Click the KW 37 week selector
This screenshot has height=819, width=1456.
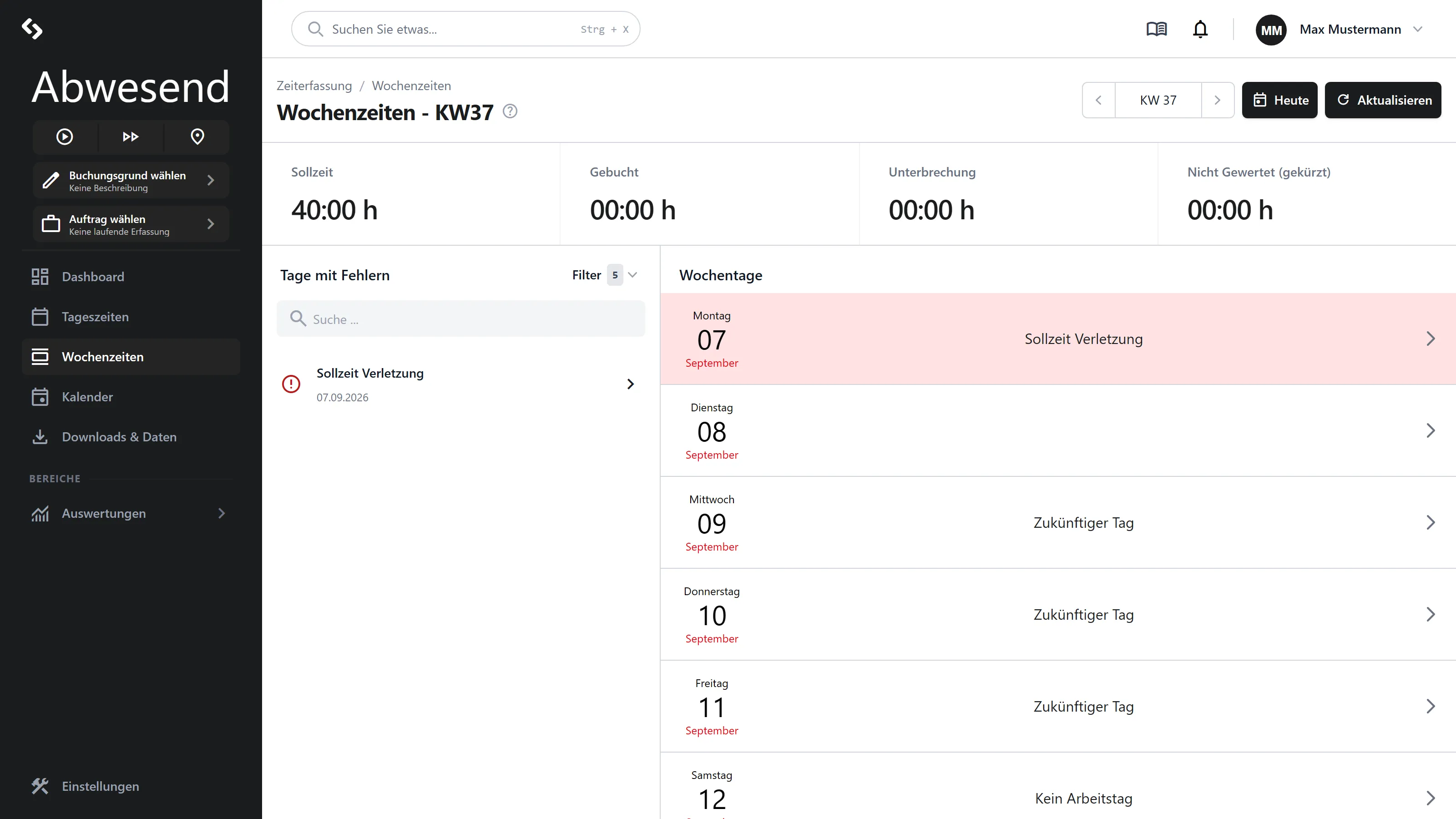pyautogui.click(x=1158, y=100)
